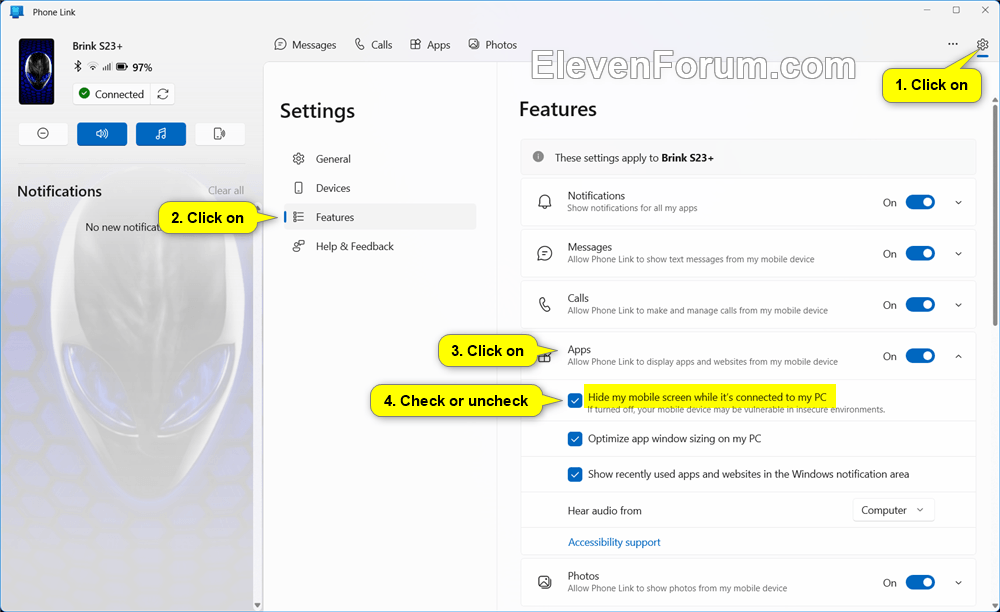Viewport: 1000px width, 612px height.
Task: Expand the Calls settings chevron
Action: click(958, 305)
